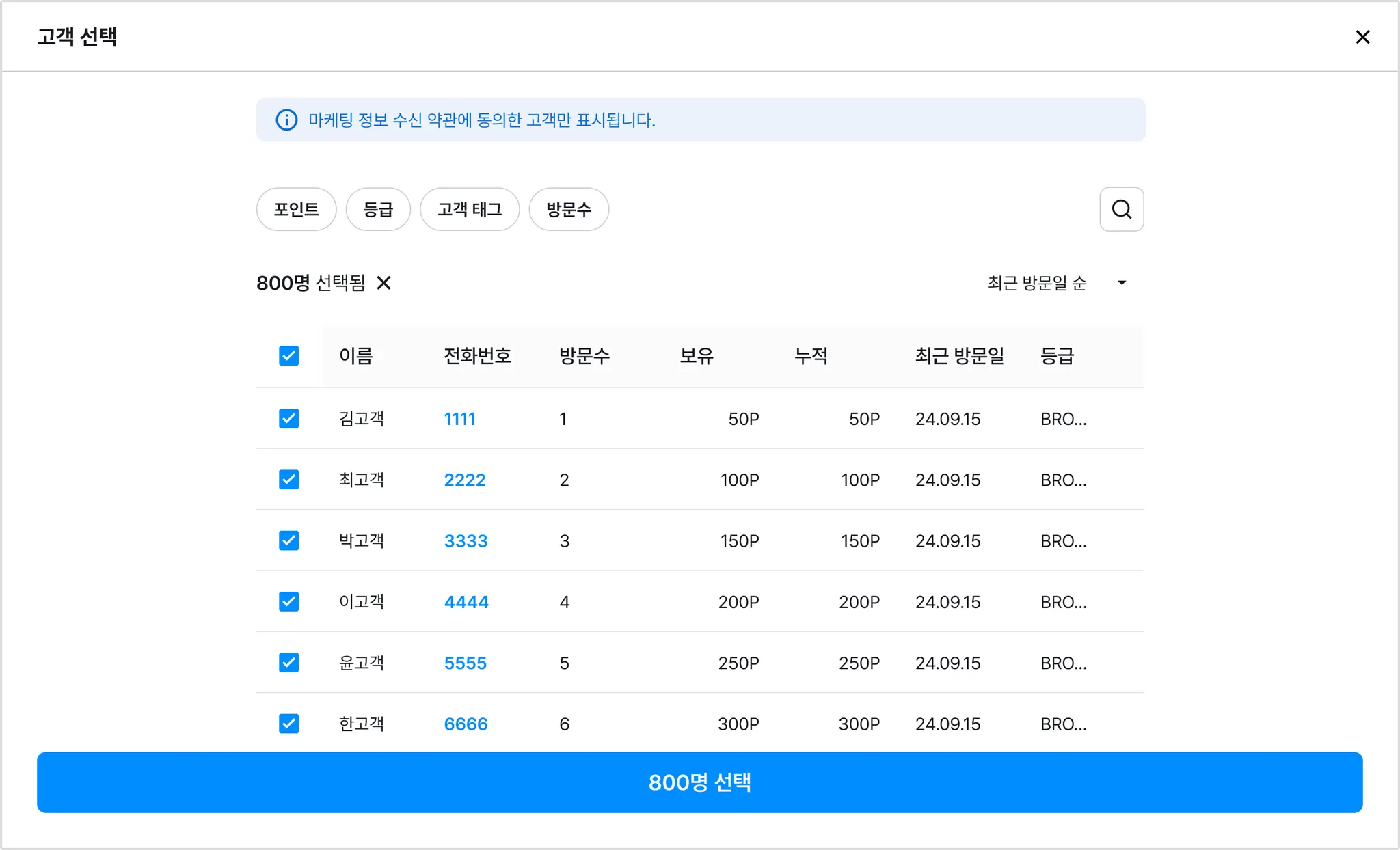1400x850 pixels.
Task: Click the 최근 방문일 column header
Action: pyautogui.click(x=959, y=355)
